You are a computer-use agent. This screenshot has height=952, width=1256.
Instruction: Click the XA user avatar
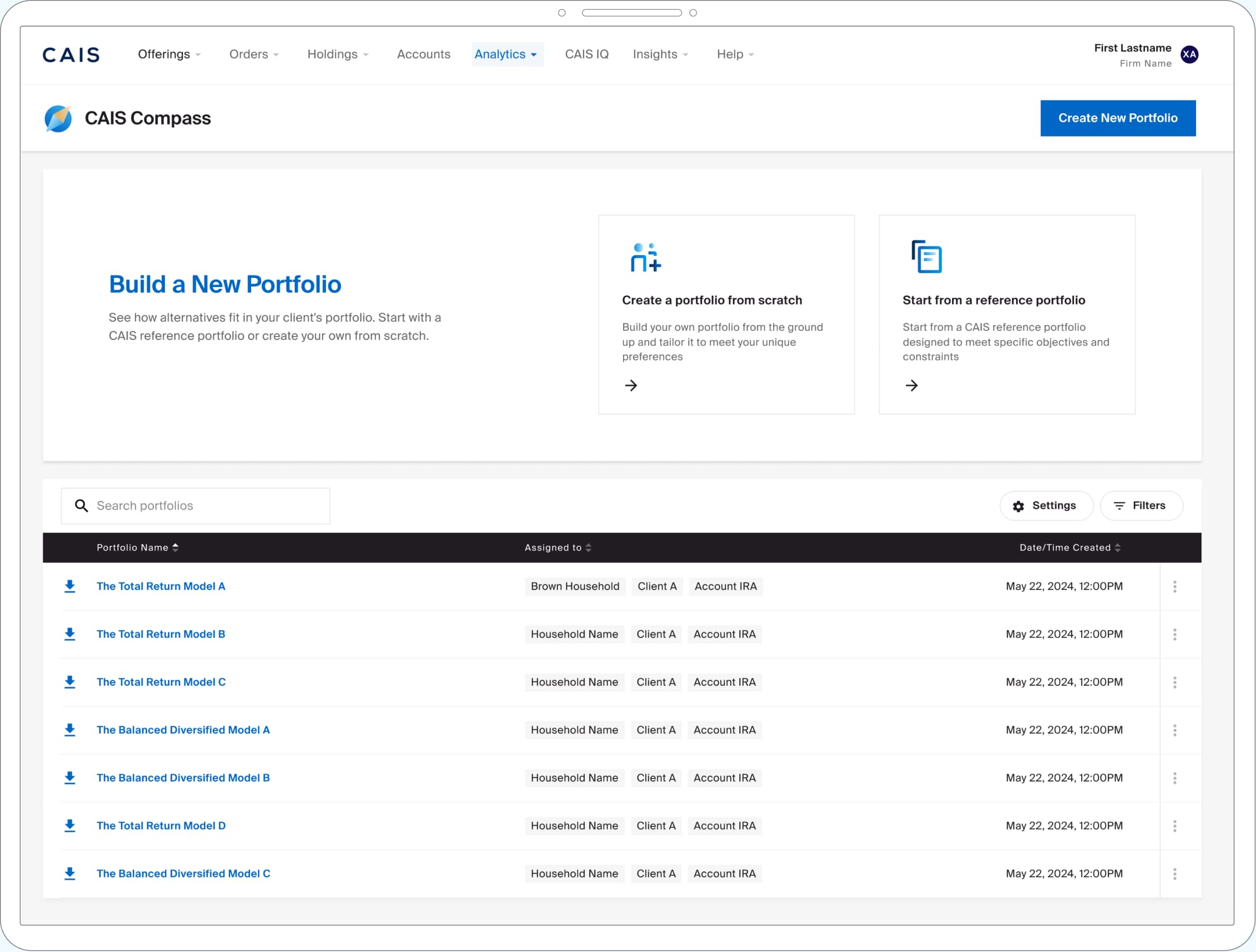[x=1189, y=55]
